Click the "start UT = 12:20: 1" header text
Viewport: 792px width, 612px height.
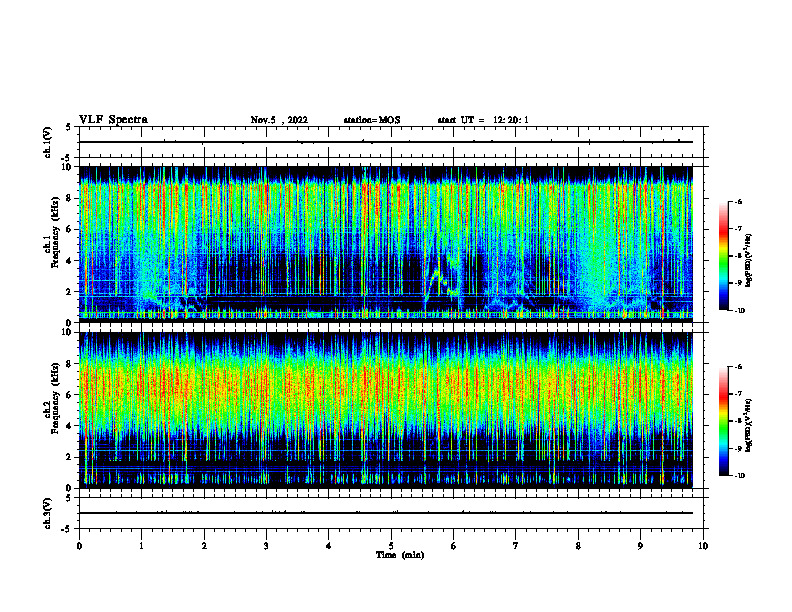point(483,120)
